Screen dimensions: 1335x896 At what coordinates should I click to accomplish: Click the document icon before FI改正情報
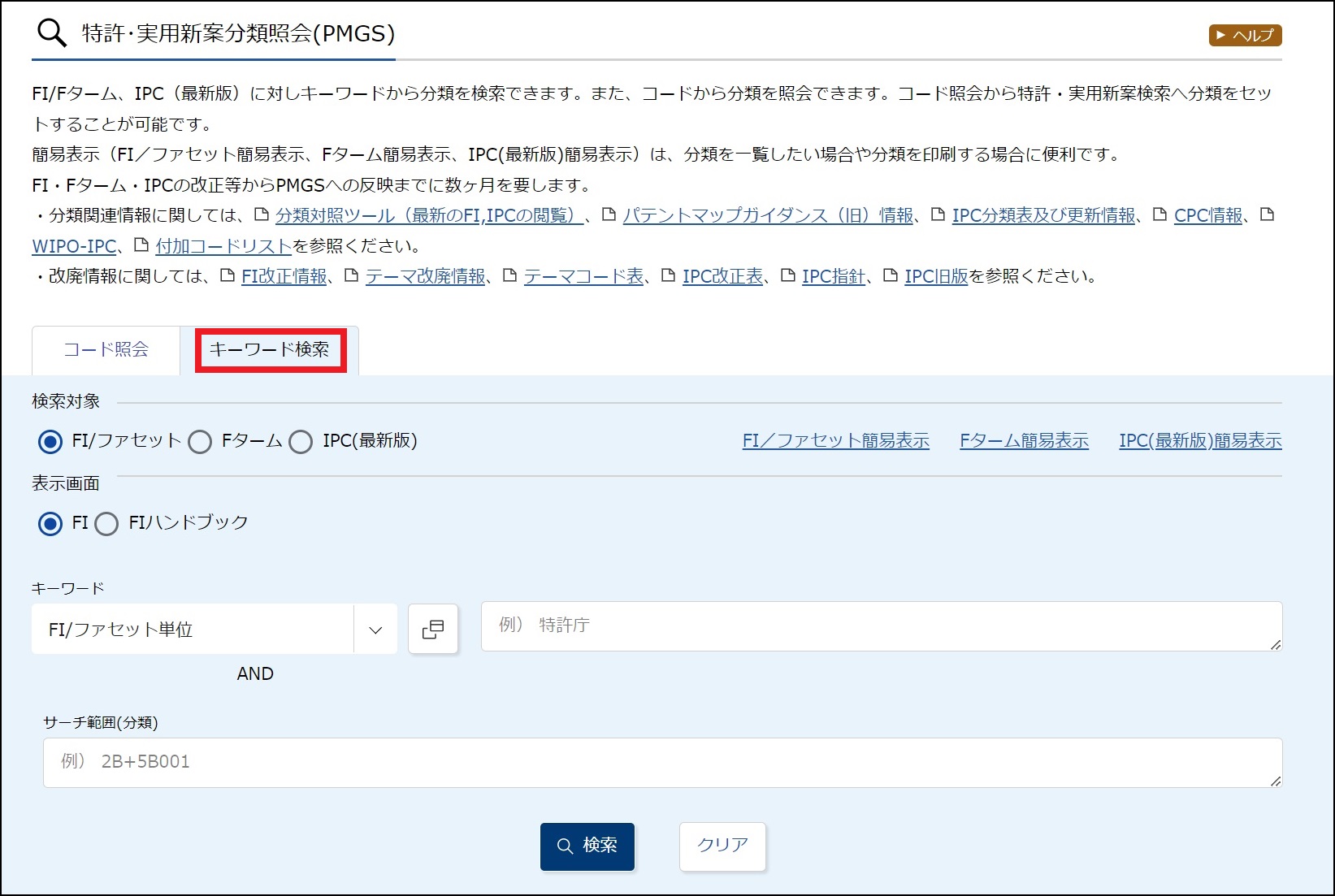pos(228,276)
